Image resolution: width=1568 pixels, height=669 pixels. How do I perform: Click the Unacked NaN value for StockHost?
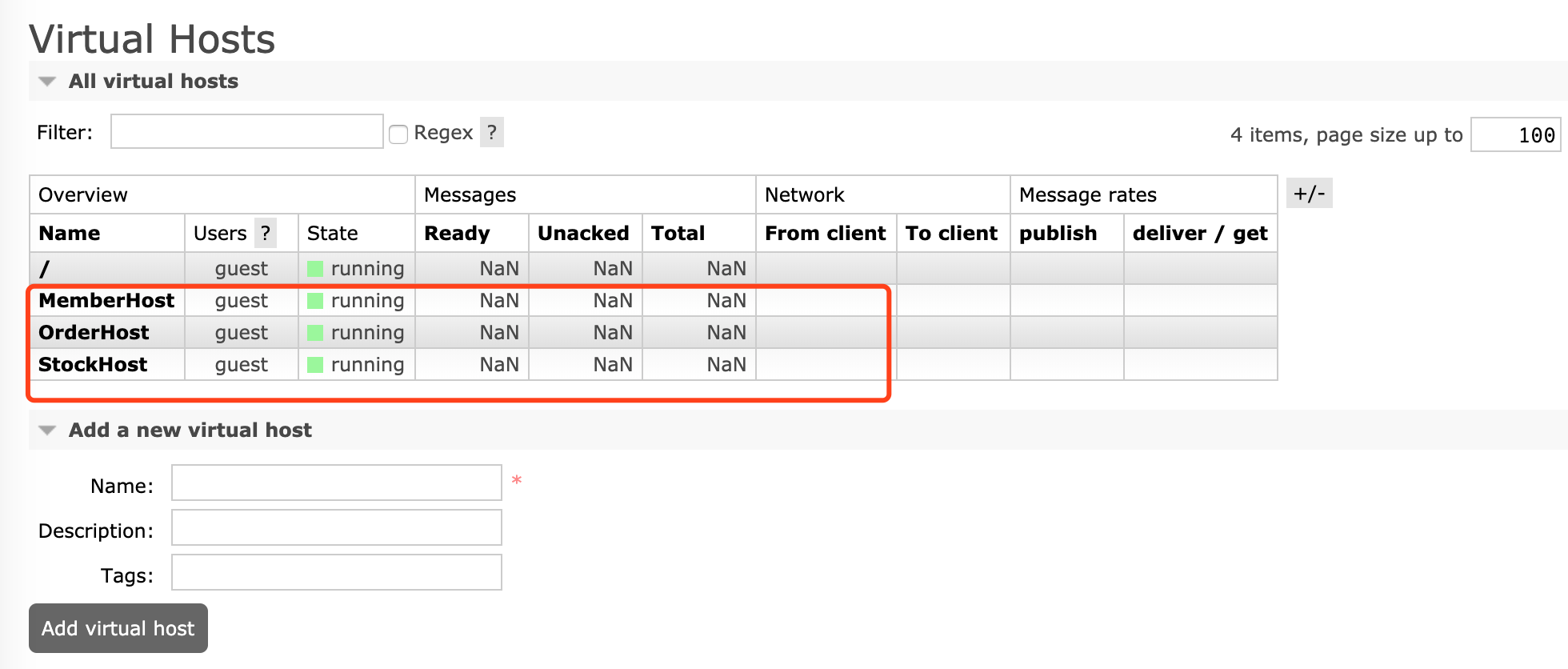point(613,364)
